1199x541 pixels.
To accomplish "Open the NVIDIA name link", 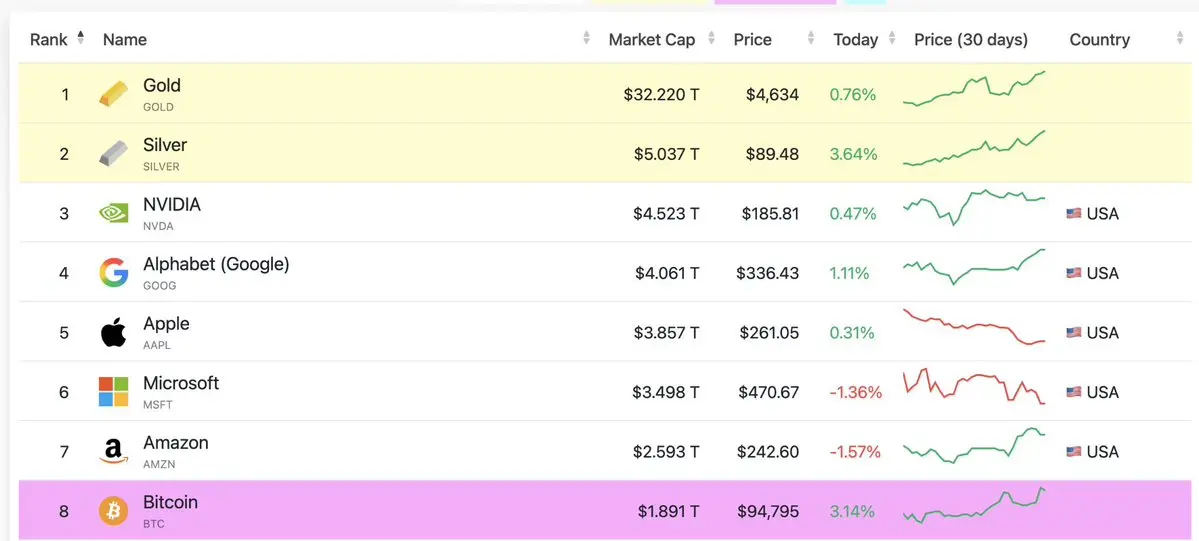I will 172,205.
